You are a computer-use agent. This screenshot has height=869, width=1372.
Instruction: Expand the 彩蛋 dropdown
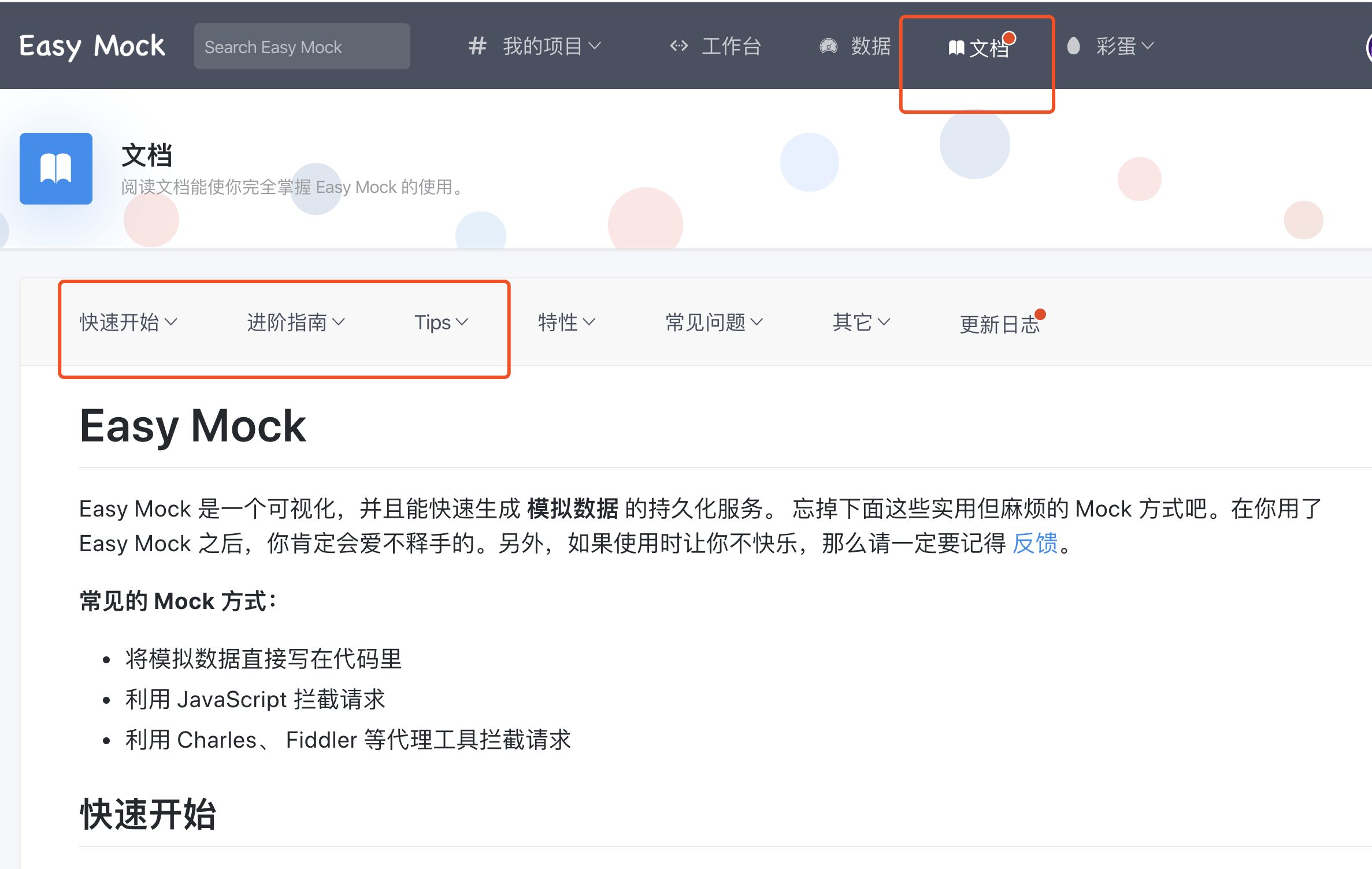(x=1124, y=46)
